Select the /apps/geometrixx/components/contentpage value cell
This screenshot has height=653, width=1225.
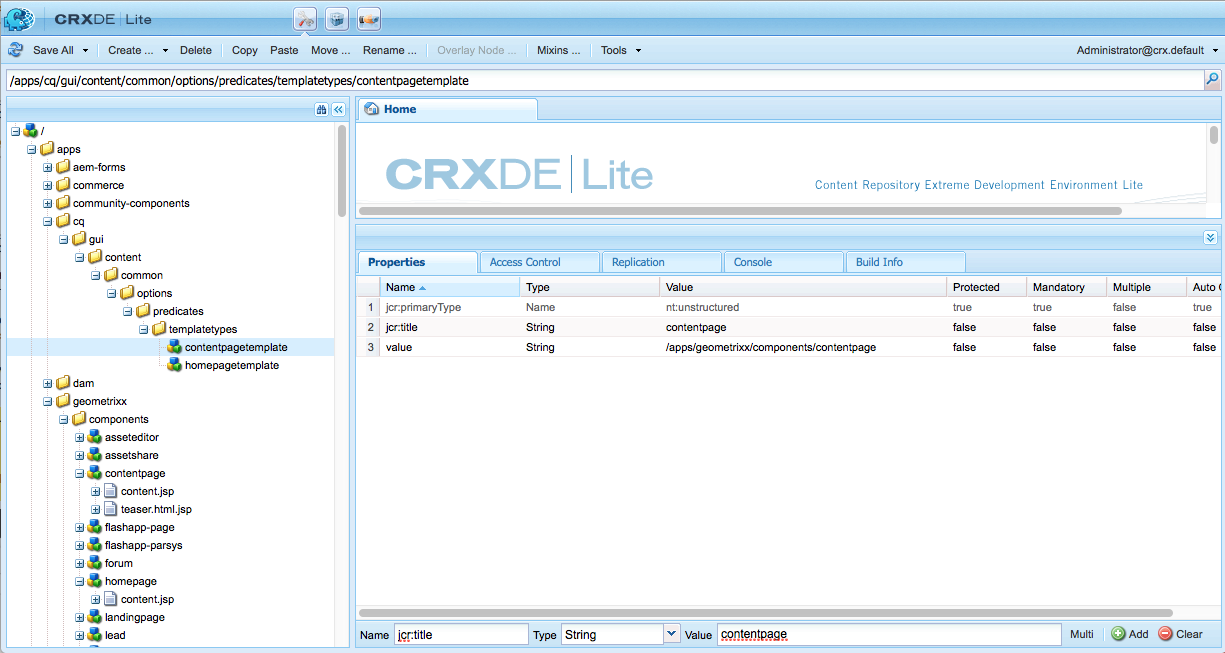[x=803, y=347]
